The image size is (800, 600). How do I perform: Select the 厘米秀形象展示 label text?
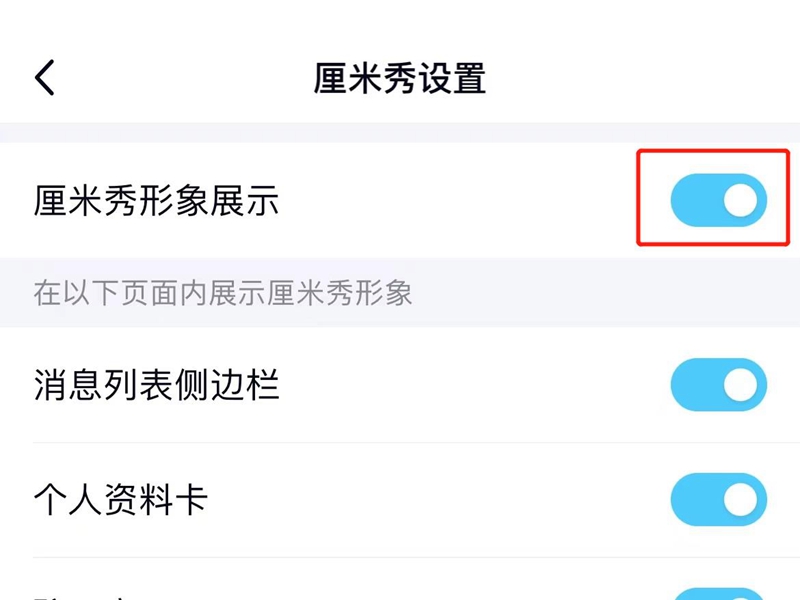click(x=156, y=201)
